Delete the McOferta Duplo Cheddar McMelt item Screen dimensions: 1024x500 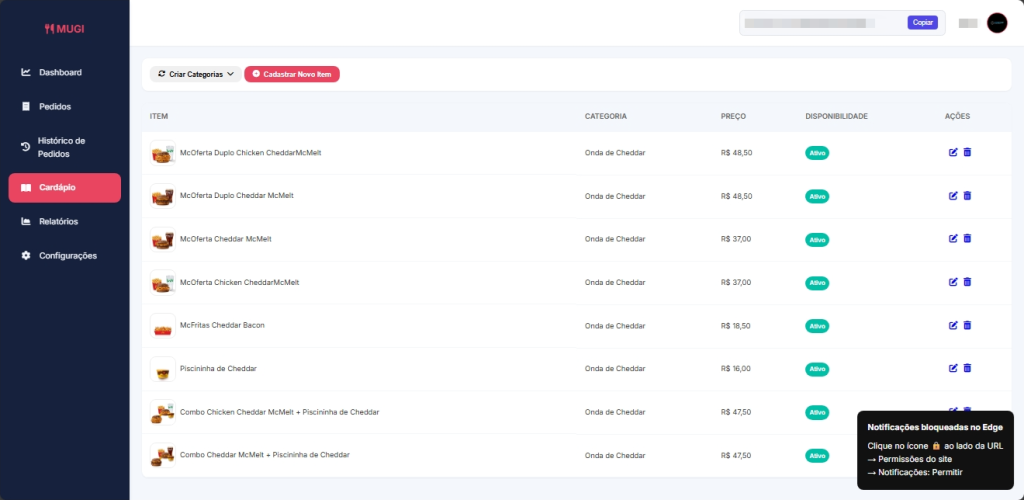click(x=967, y=195)
